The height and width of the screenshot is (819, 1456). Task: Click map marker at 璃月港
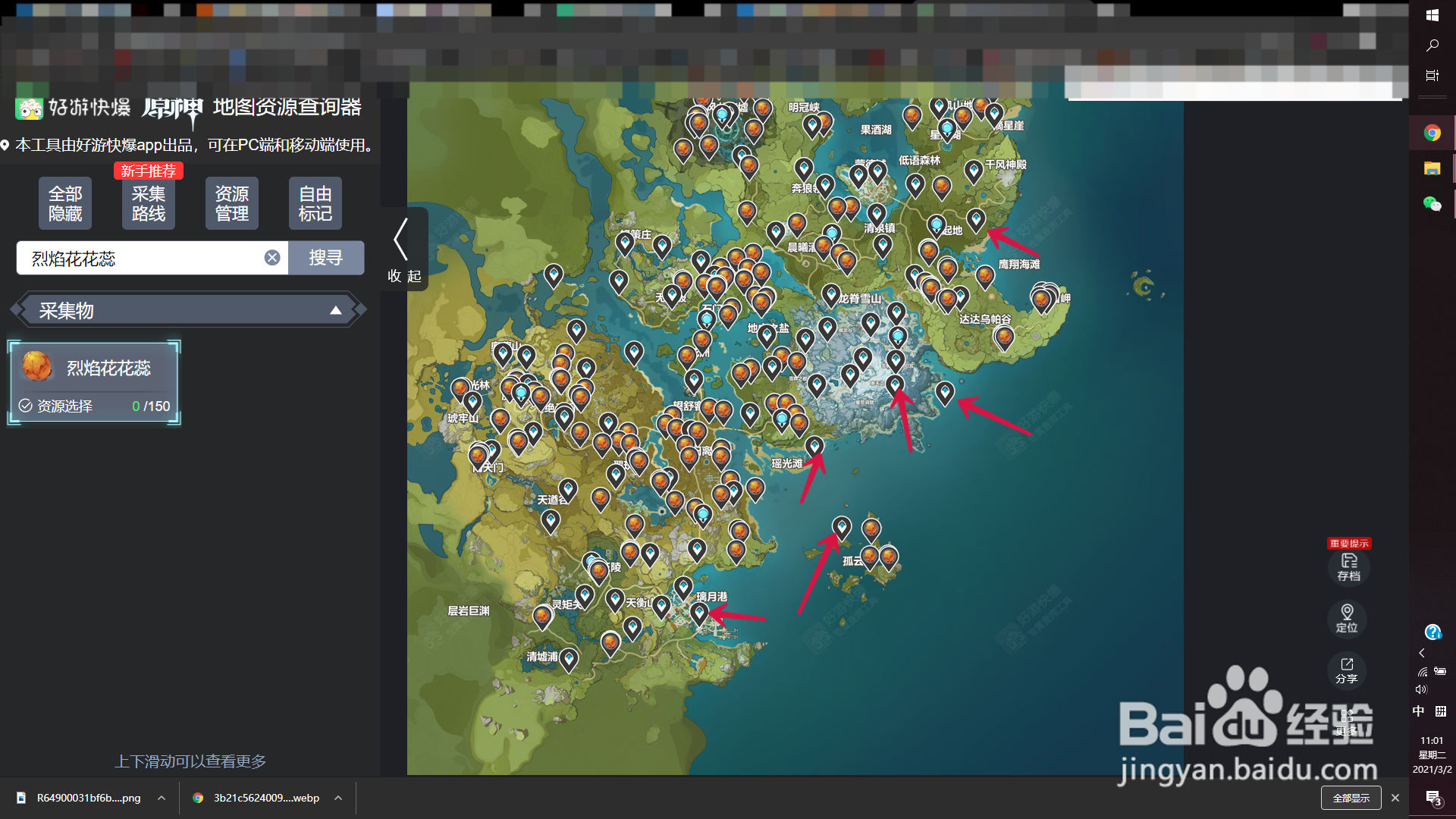click(698, 612)
